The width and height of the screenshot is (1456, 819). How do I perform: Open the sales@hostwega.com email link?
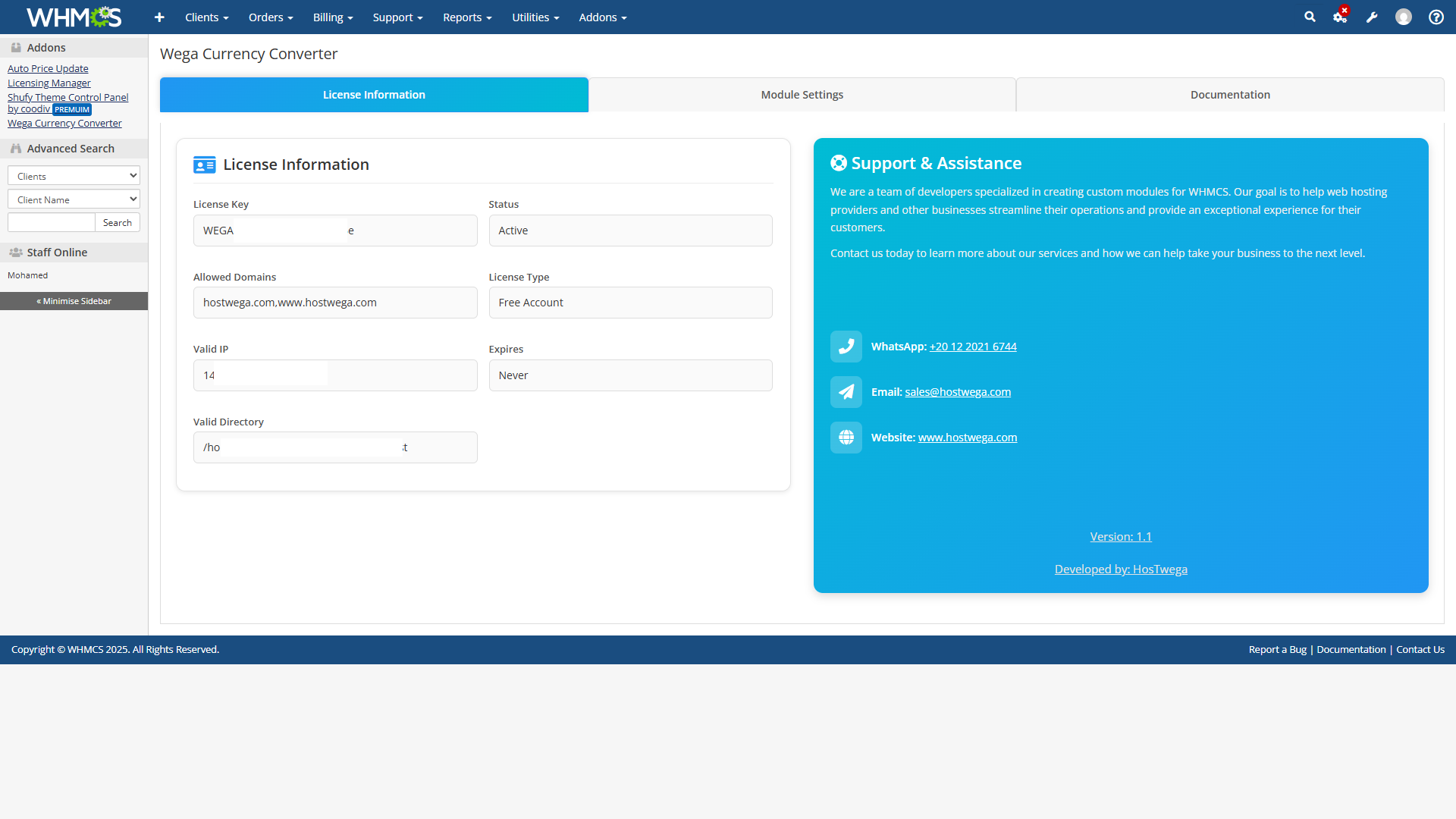coord(958,392)
